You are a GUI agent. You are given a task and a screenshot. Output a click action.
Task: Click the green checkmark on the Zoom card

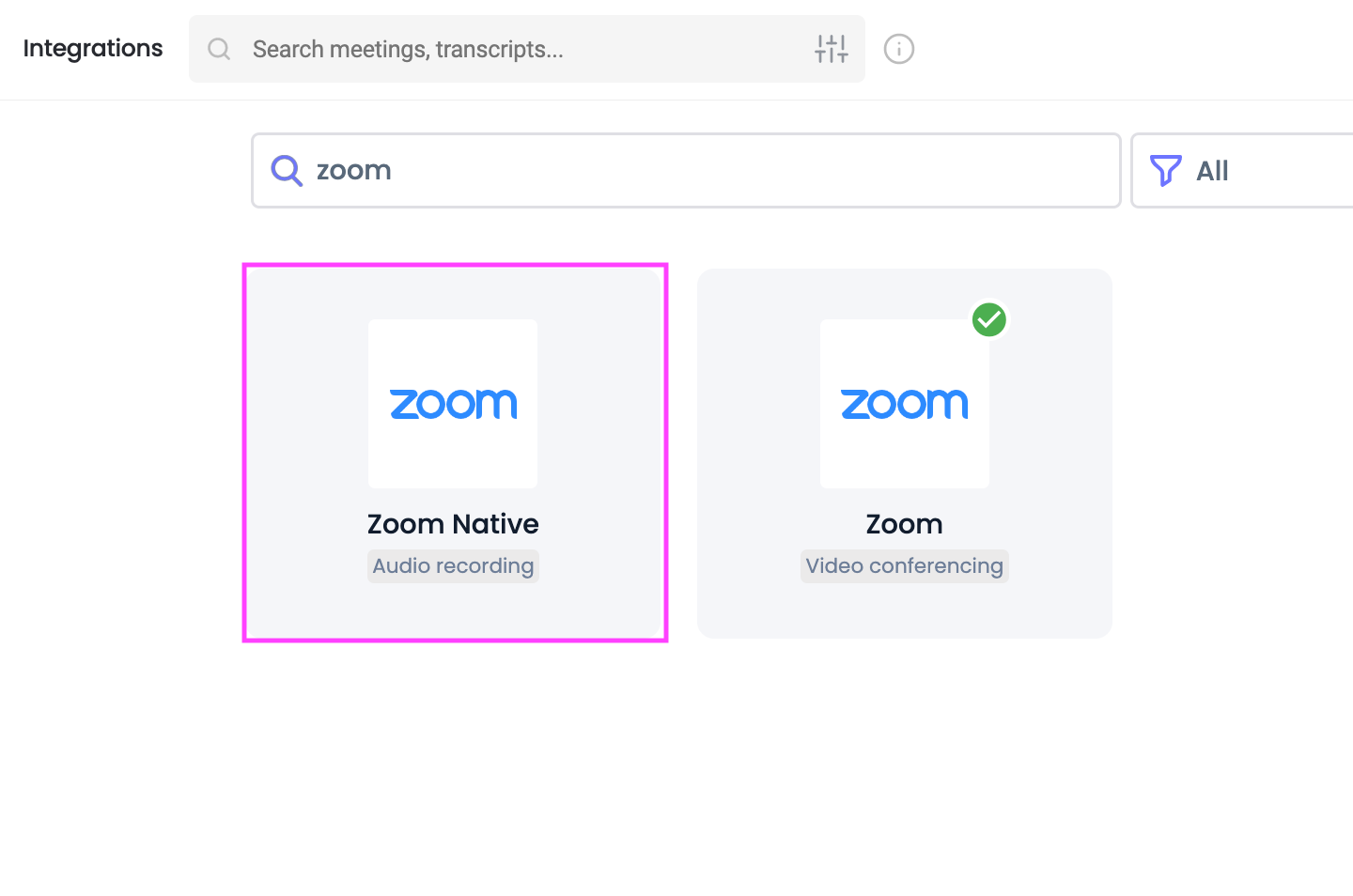pyautogui.click(x=988, y=319)
